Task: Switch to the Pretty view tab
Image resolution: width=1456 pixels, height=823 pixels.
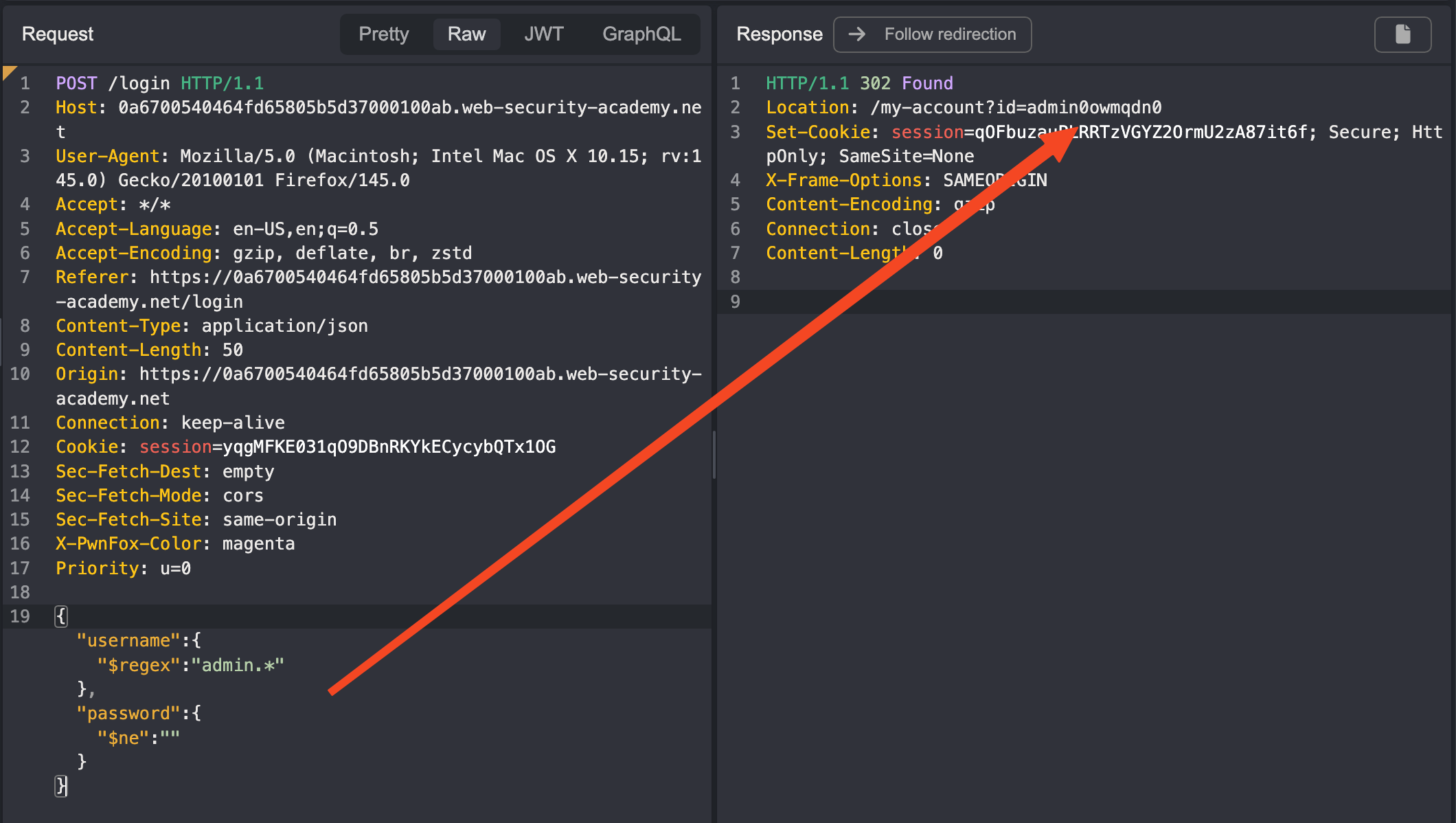Action: pos(383,34)
